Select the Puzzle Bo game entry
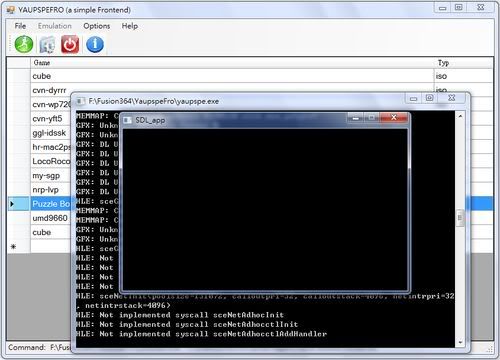The width and height of the screenshot is (500, 360). click(x=51, y=204)
